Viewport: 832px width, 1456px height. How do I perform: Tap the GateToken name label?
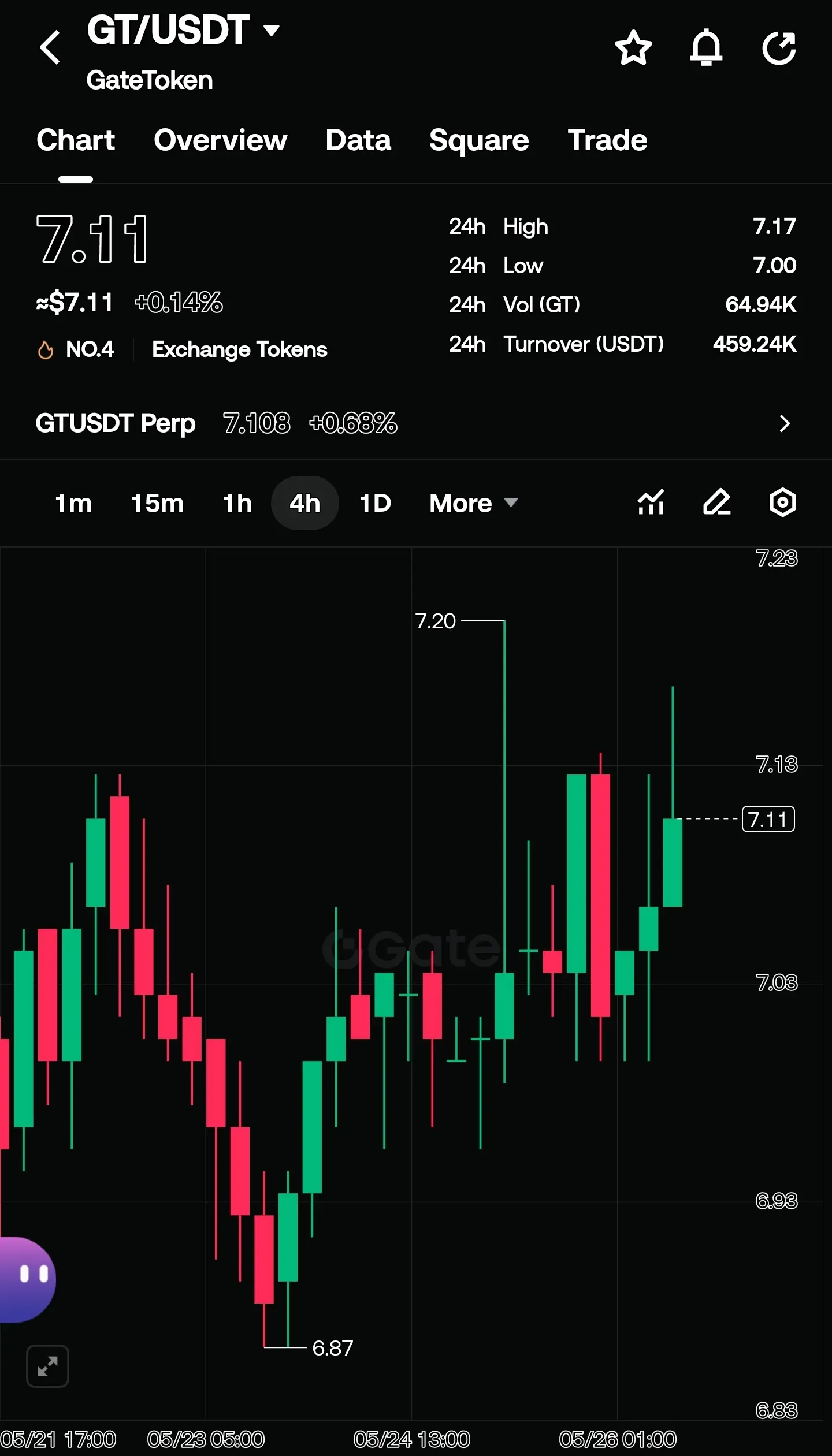point(150,80)
